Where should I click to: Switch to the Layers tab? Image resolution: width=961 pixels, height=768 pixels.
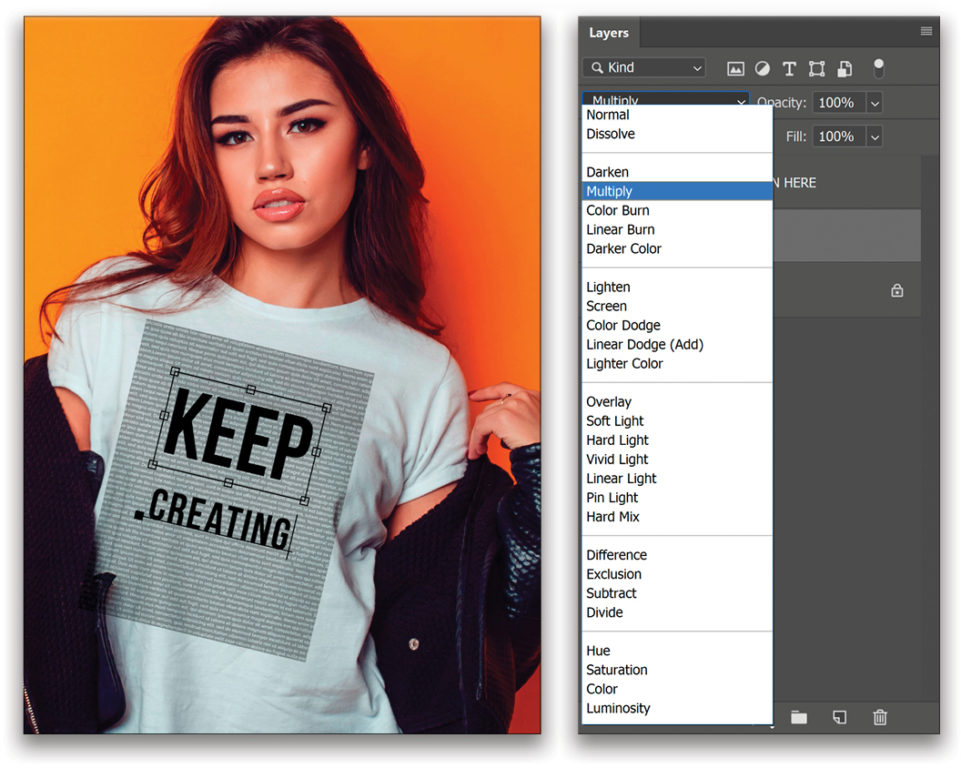tap(608, 32)
